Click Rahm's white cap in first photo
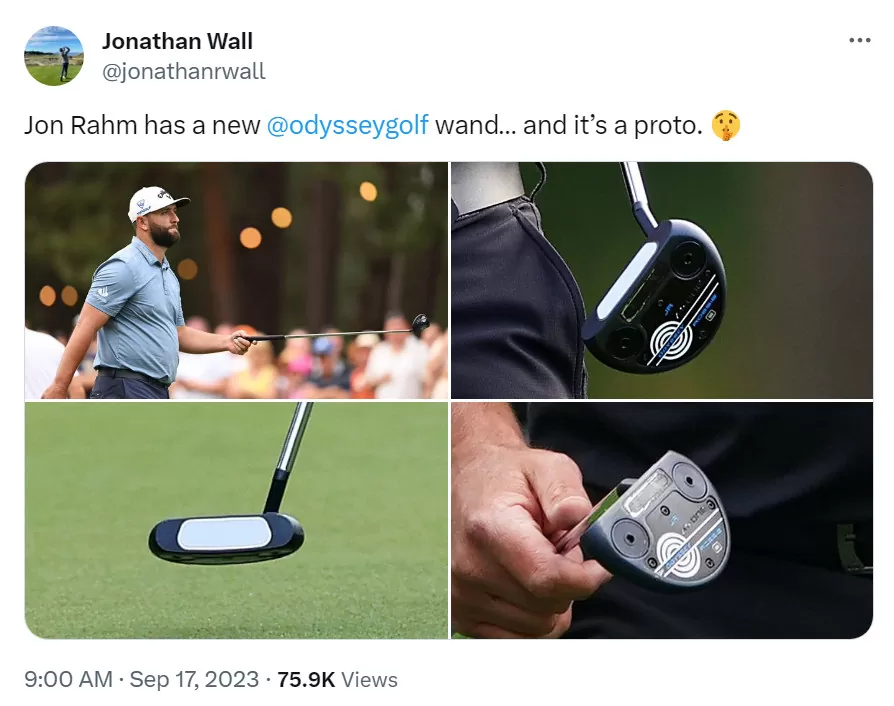Image resolution: width=894 pixels, height=706 pixels. pos(155,202)
